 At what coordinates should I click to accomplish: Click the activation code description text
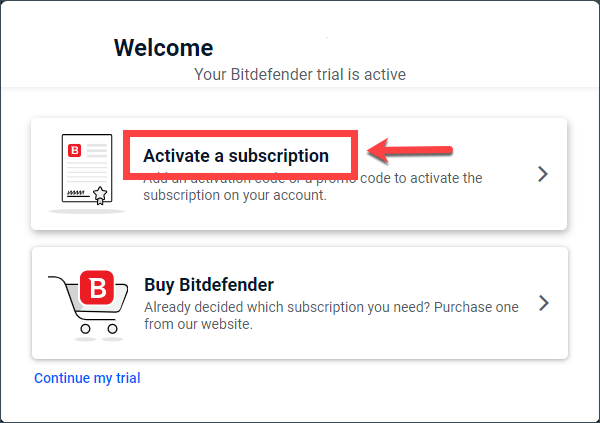click(x=313, y=186)
